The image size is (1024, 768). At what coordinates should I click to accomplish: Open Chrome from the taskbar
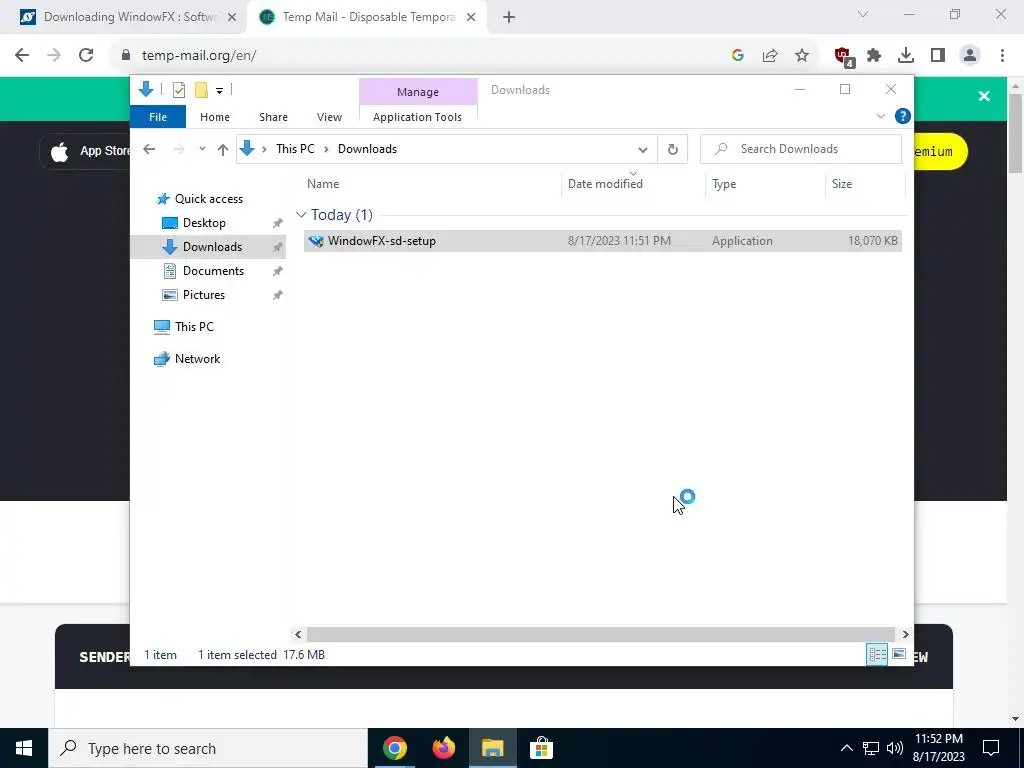point(394,748)
